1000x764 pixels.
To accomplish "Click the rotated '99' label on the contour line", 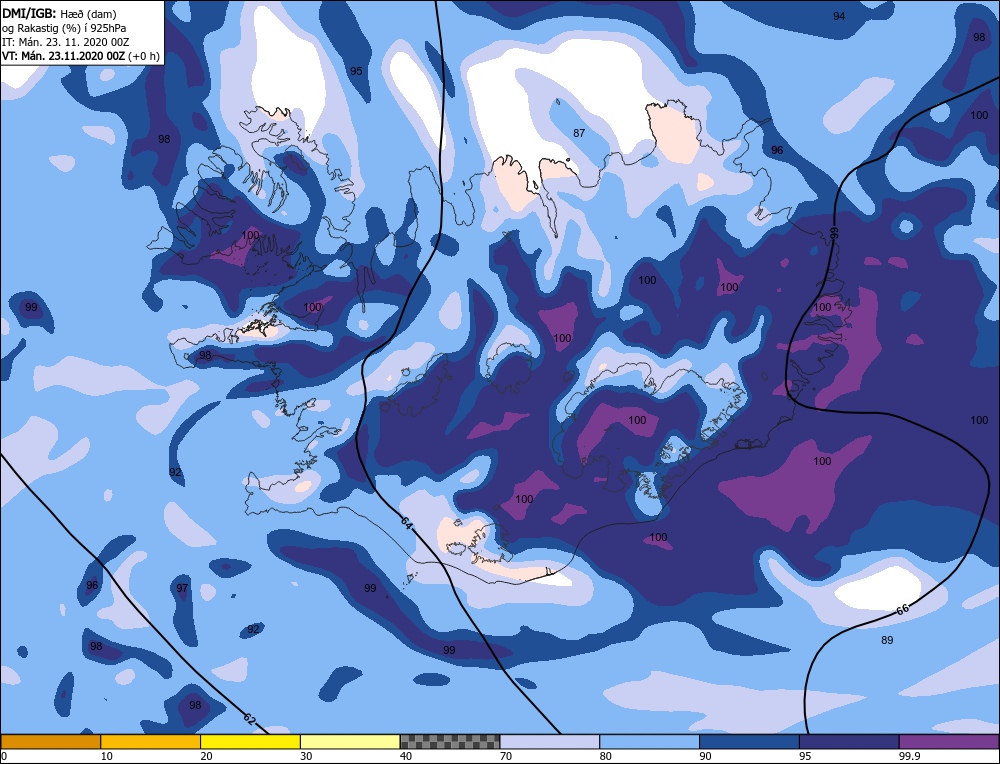I will pyautogui.click(x=835, y=233).
